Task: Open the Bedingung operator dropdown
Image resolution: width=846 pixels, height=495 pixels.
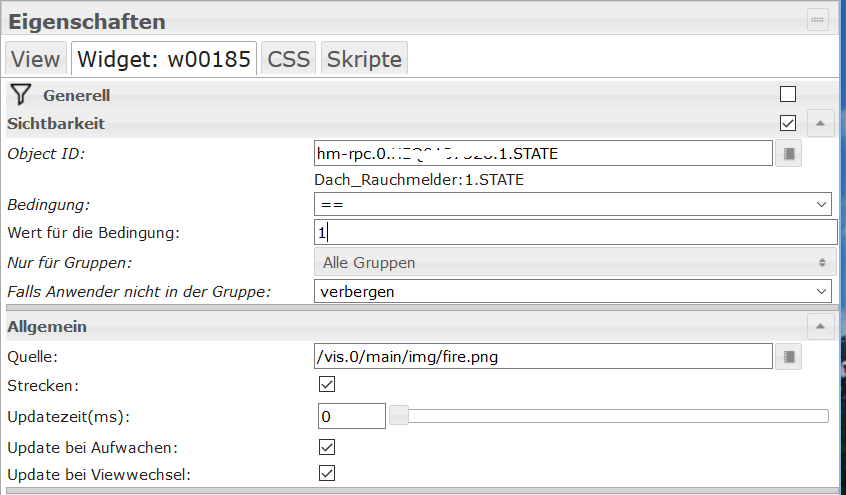Action: (x=572, y=204)
